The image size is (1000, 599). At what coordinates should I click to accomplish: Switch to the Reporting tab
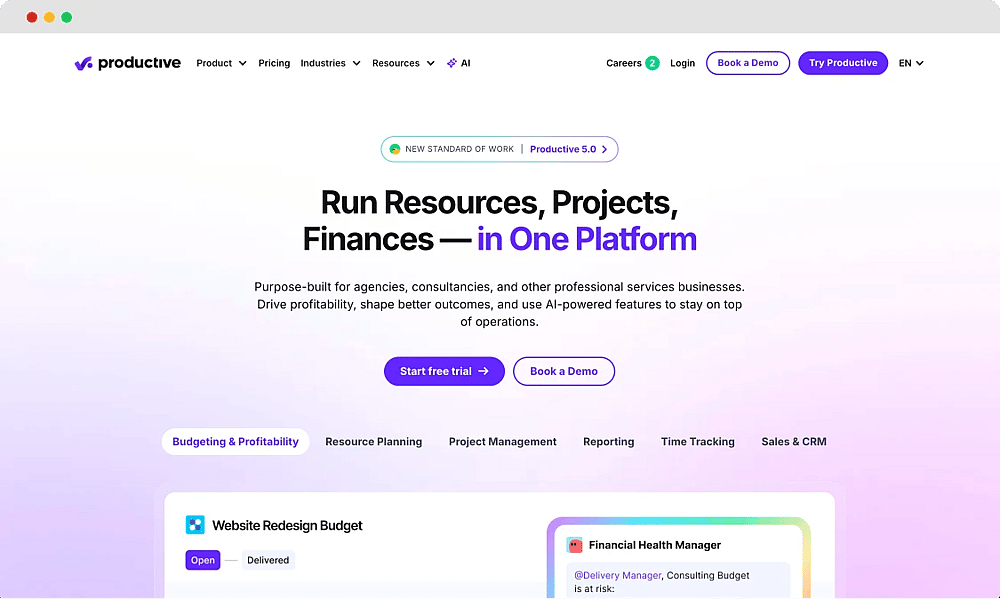tap(608, 441)
